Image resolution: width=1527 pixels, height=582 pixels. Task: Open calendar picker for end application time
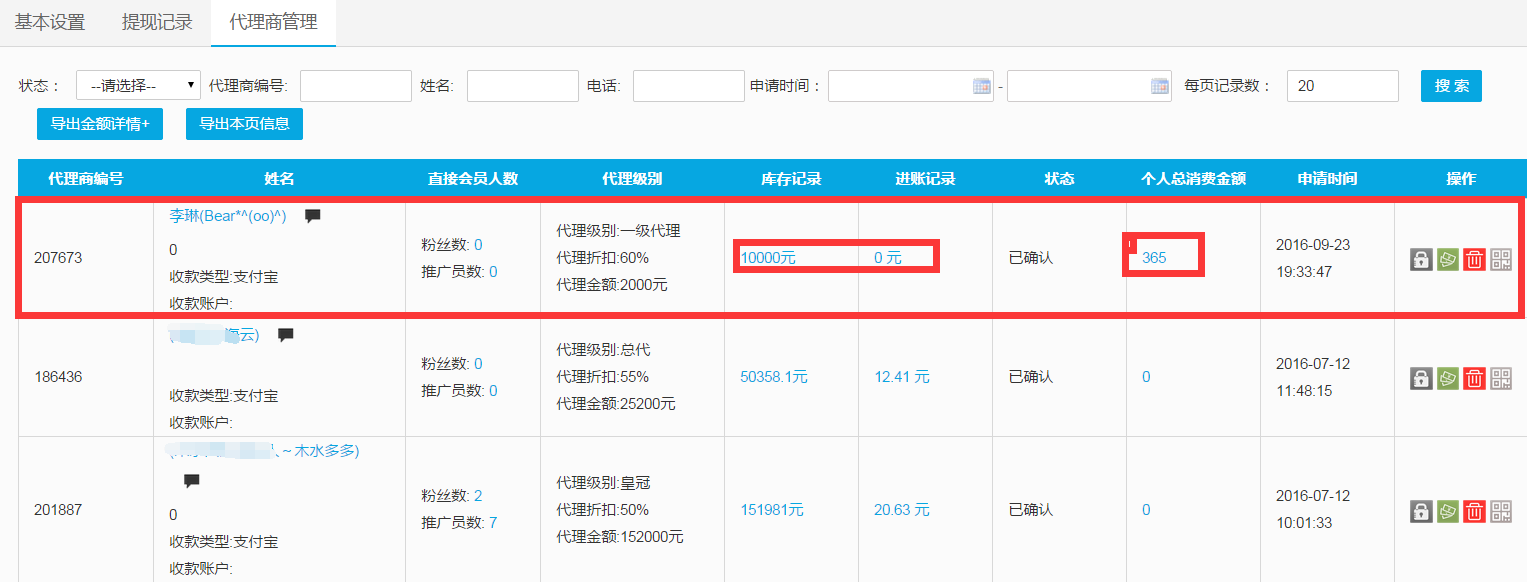click(x=1159, y=86)
